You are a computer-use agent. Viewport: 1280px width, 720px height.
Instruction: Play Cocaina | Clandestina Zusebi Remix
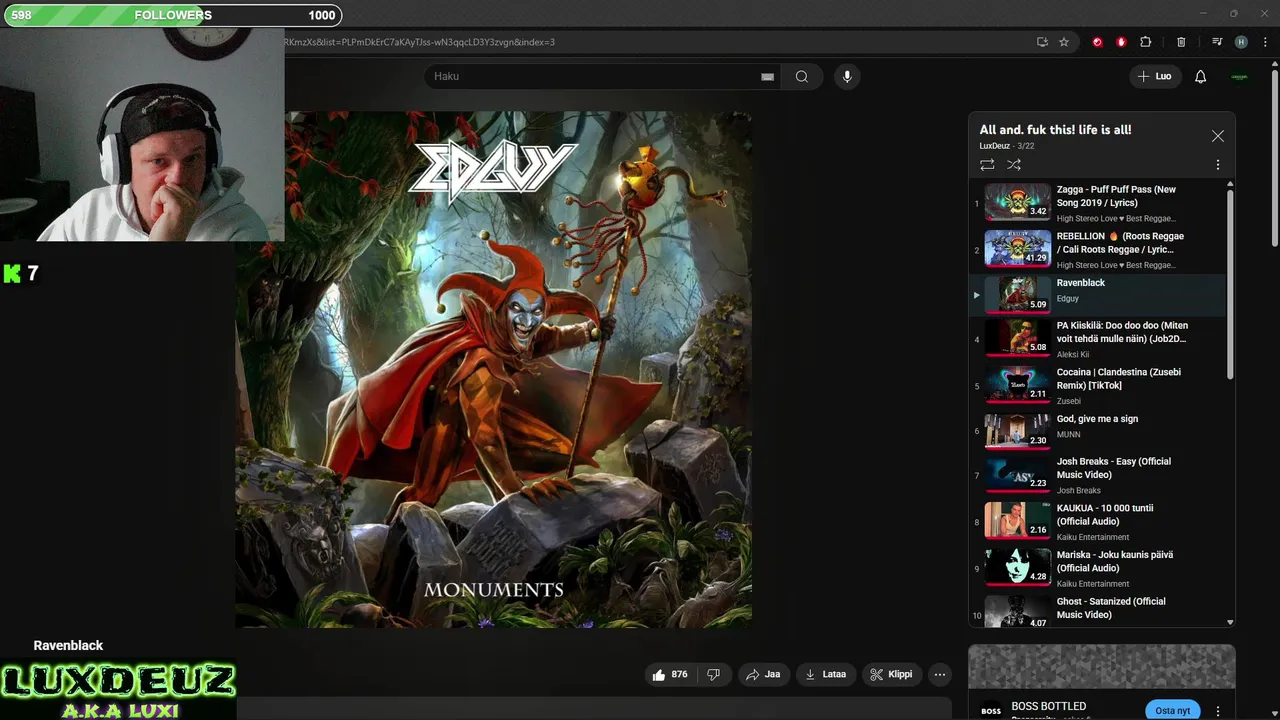tap(1098, 386)
